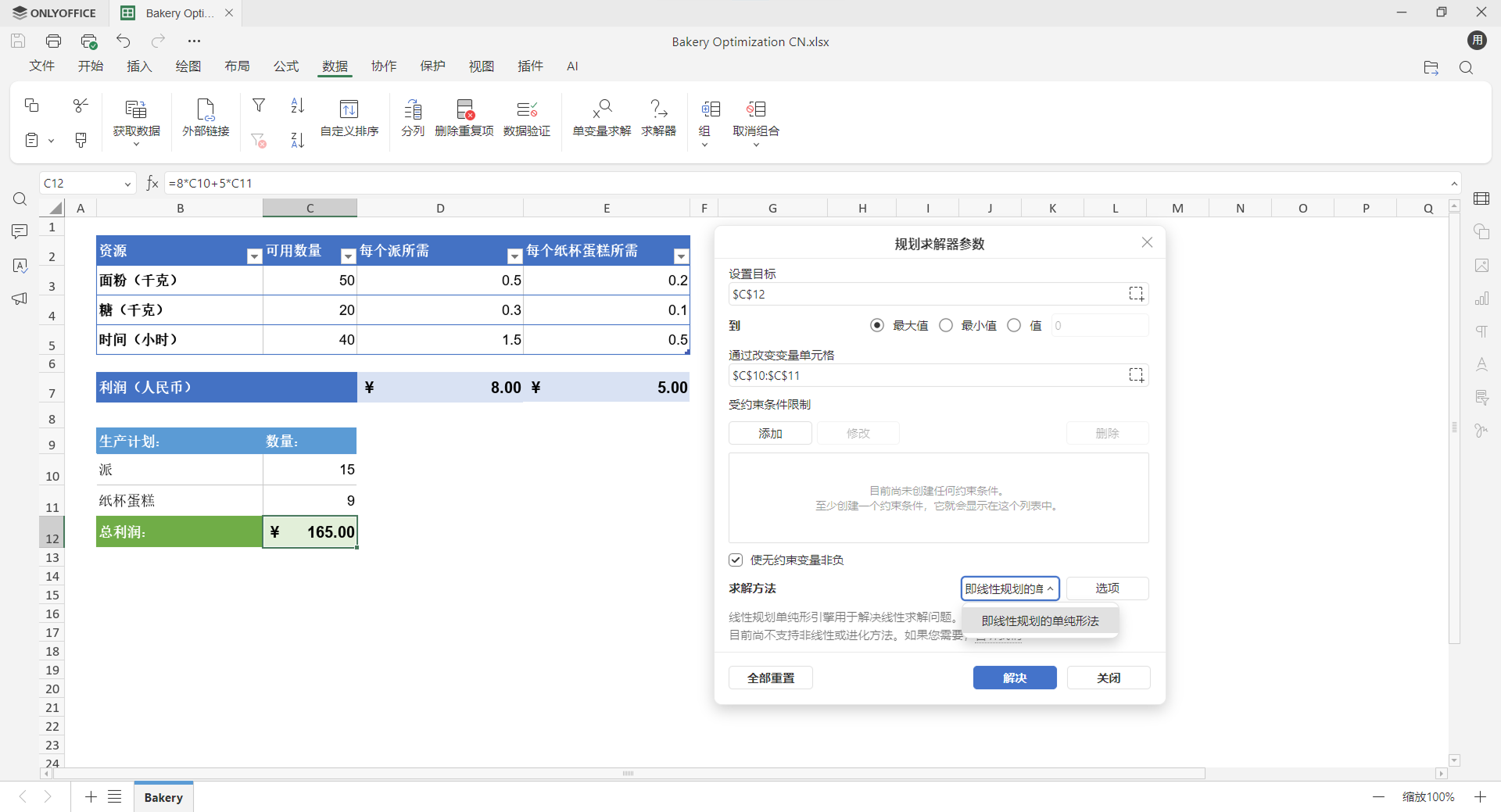Open spell checking from the left sidebar
The width and height of the screenshot is (1501, 812).
[20, 266]
